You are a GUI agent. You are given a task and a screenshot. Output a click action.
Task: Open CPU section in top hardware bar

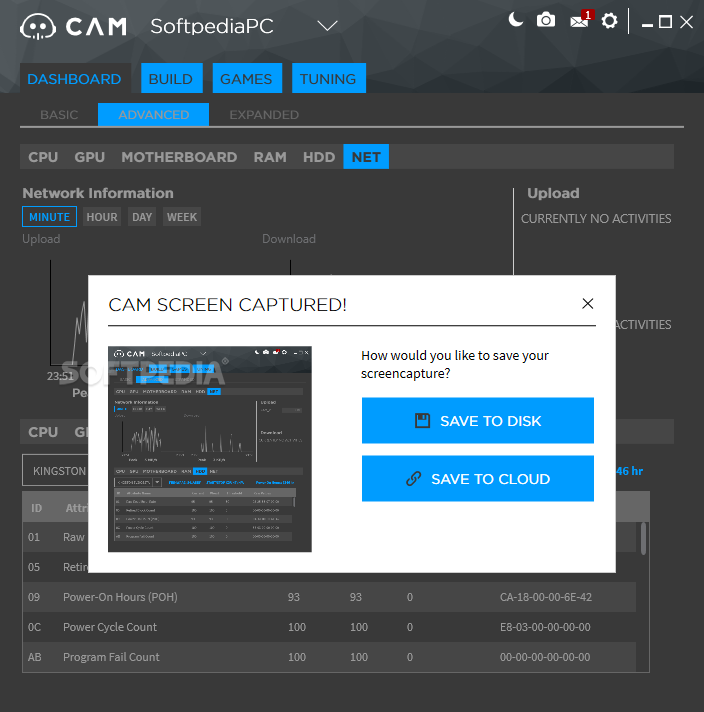click(x=43, y=157)
